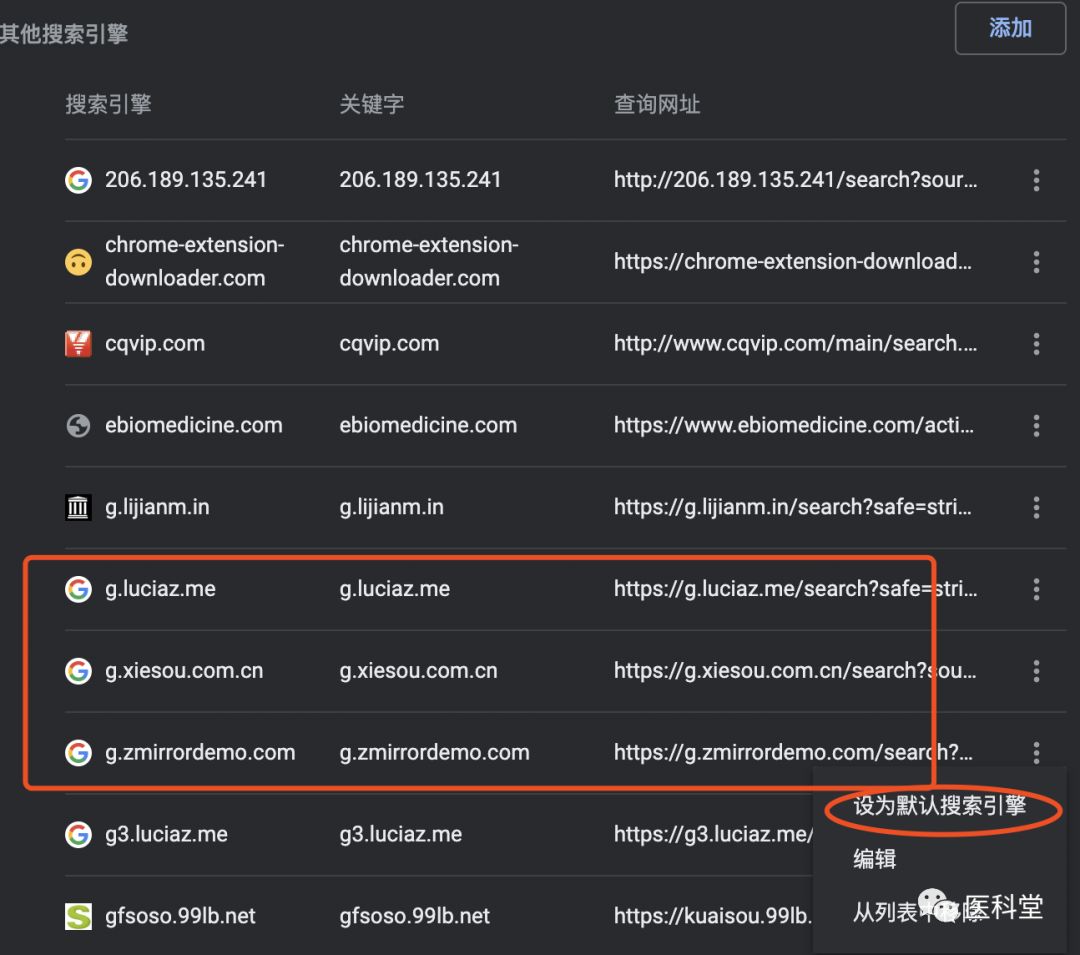Viewport: 1080px width, 955px height.
Task: Click URL https://chrome-extension-download...
Action: point(793,262)
